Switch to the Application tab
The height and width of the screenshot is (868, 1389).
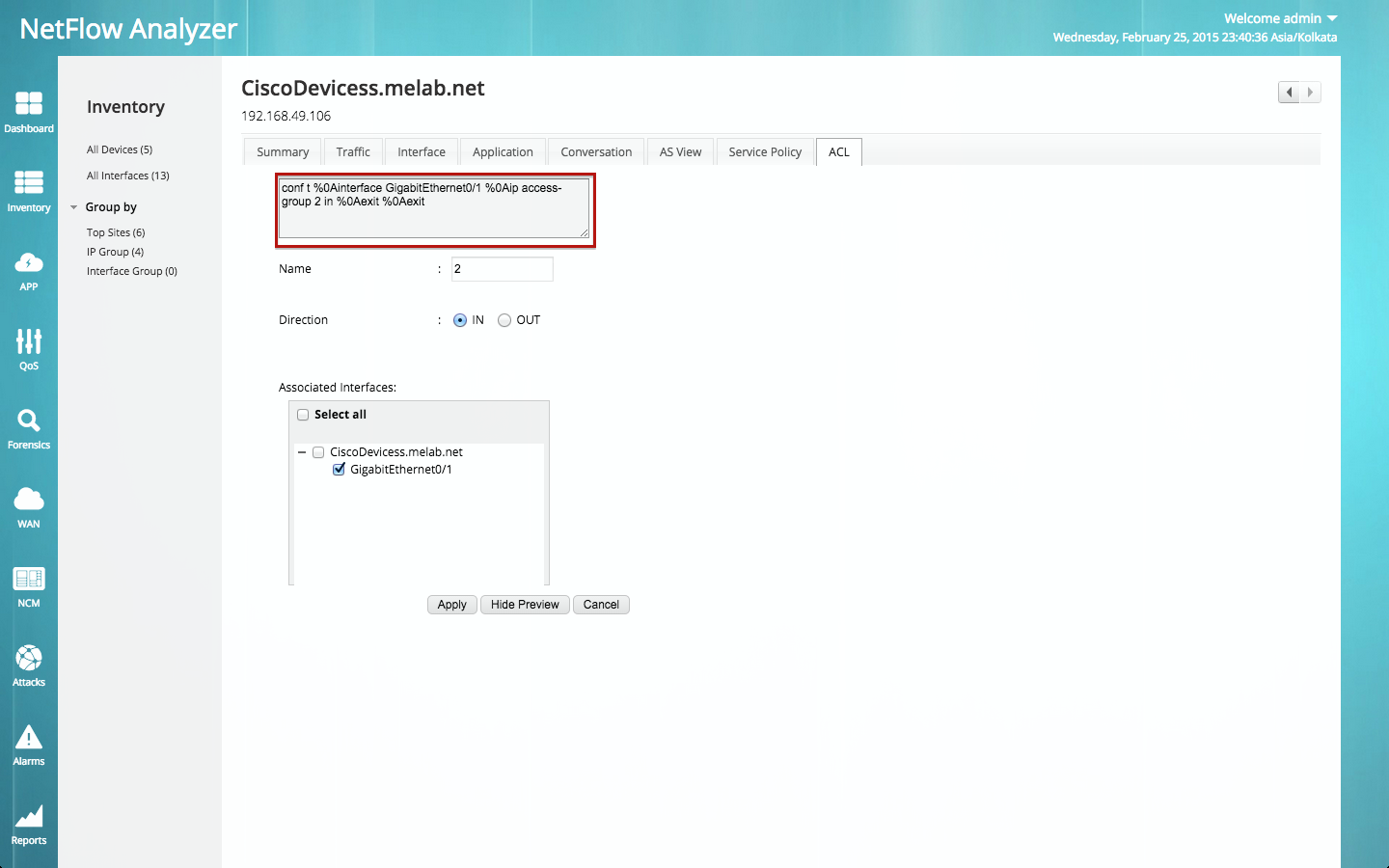tap(503, 152)
